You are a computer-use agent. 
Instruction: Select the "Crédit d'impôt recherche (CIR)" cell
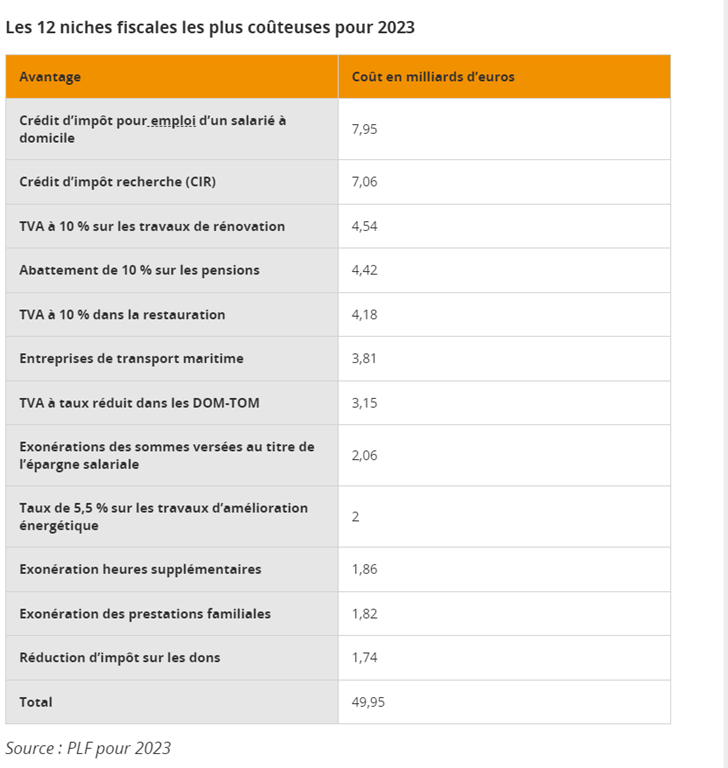(117, 182)
